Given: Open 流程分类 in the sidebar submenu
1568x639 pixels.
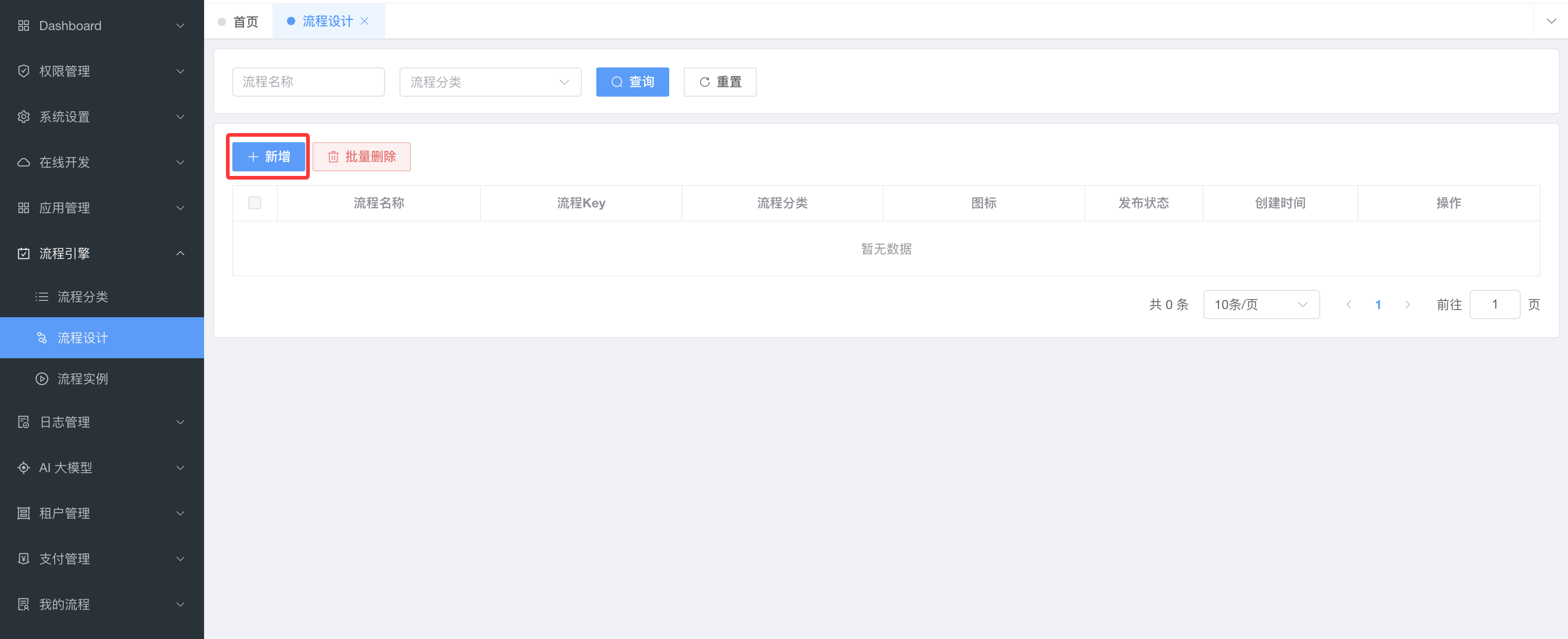Looking at the screenshot, I should click(83, 297).
